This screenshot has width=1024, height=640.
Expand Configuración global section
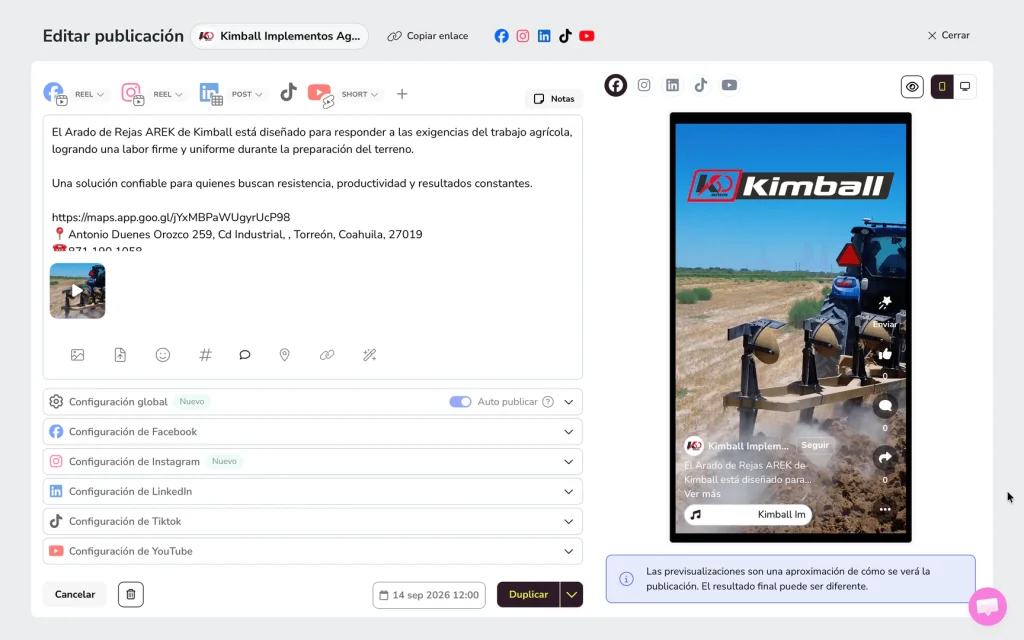(x=312, y=402)
